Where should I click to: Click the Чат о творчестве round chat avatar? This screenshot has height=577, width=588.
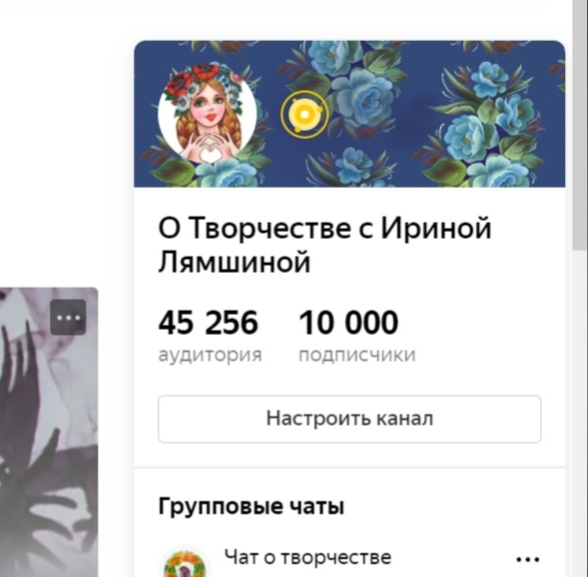click(x=185, y=564)
